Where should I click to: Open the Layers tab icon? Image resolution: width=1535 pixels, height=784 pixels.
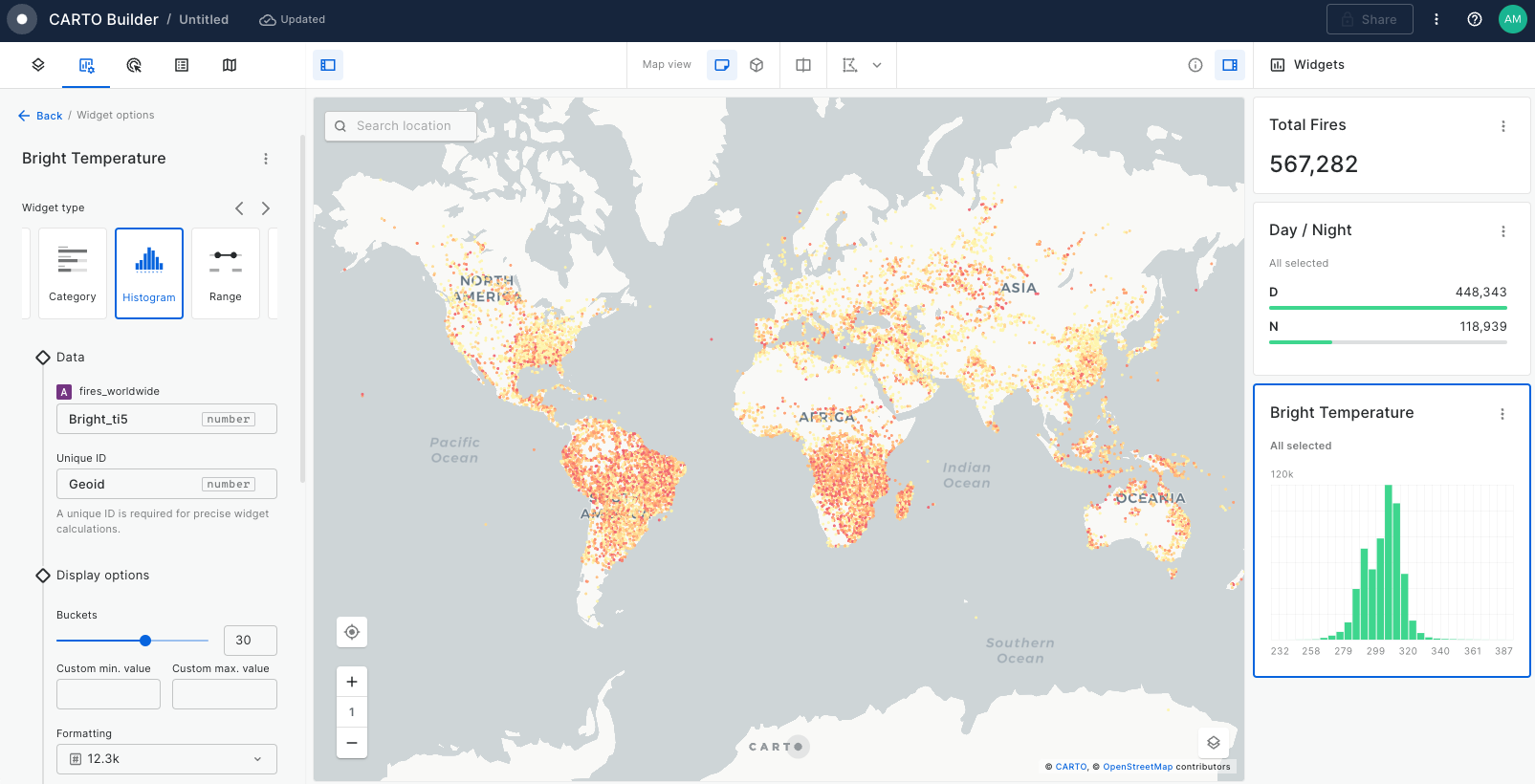(x=38, y=65)
